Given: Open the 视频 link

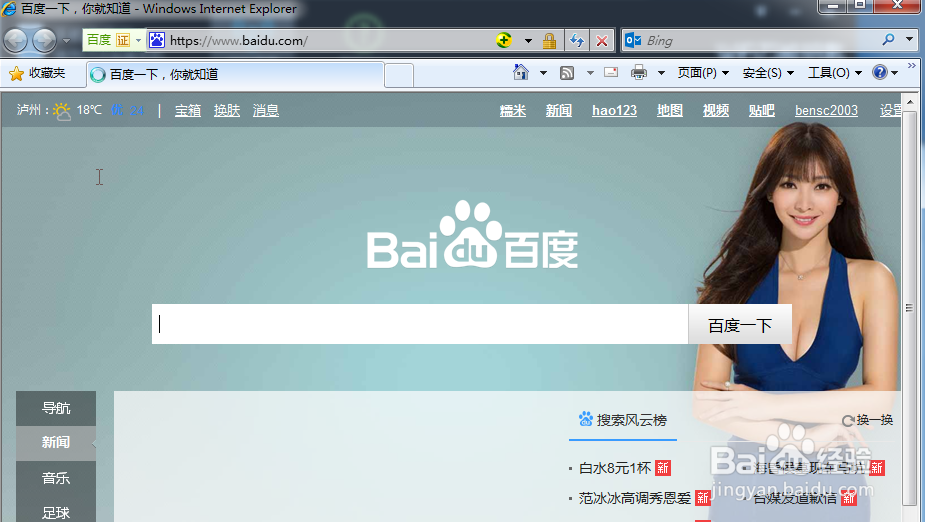Looking at the screenshot, I should (x=716, y=110).
